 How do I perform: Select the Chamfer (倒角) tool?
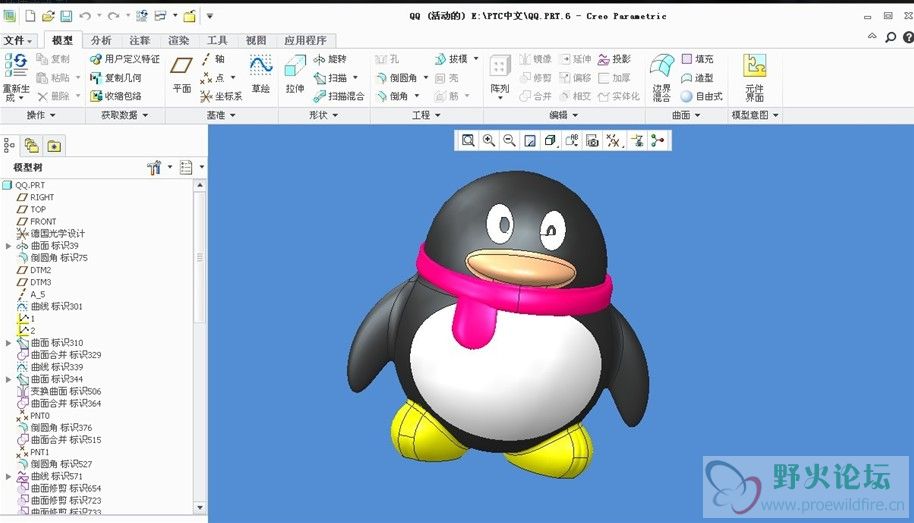[392, 96]
